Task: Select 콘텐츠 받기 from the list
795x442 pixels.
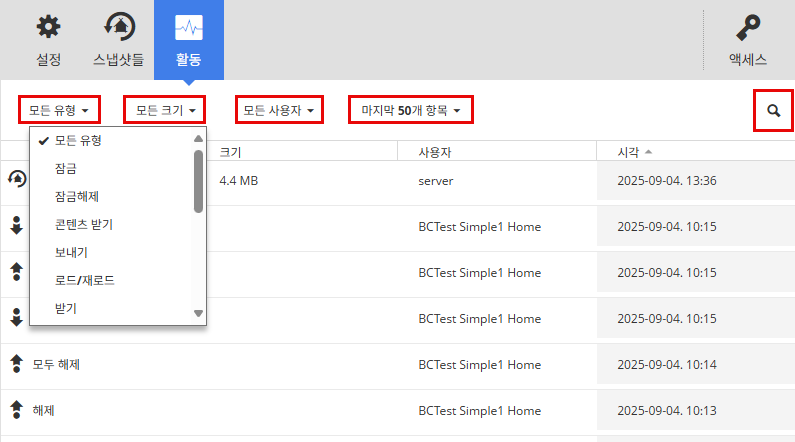Action: point(86,224)
